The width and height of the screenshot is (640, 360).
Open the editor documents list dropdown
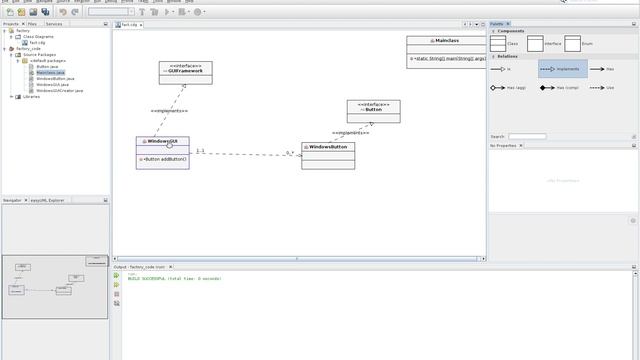pos(476,24)
